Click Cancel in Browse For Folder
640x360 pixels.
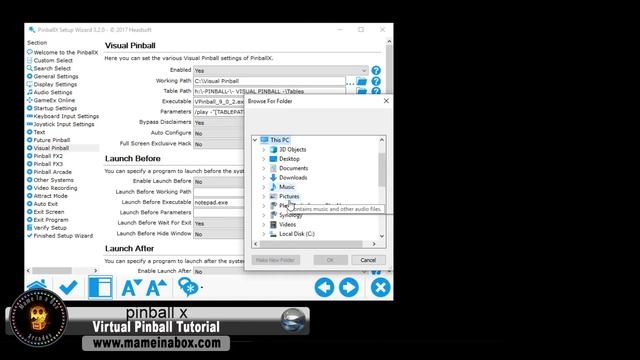(368, 260)
